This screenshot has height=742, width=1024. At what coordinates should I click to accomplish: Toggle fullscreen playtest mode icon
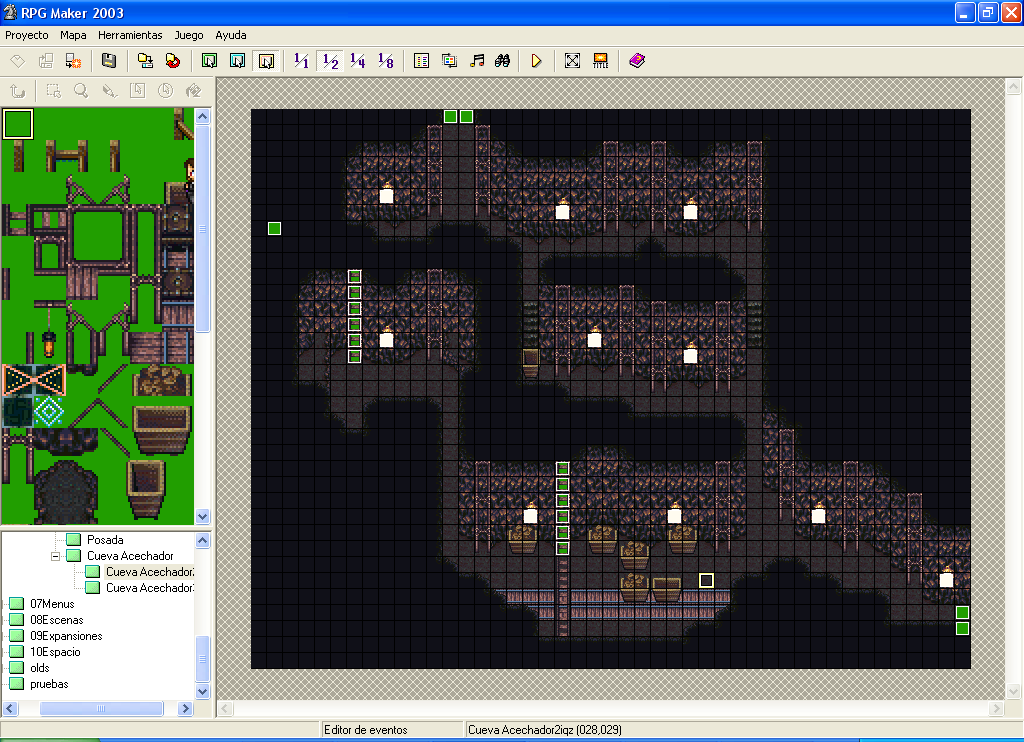point(572,61)
